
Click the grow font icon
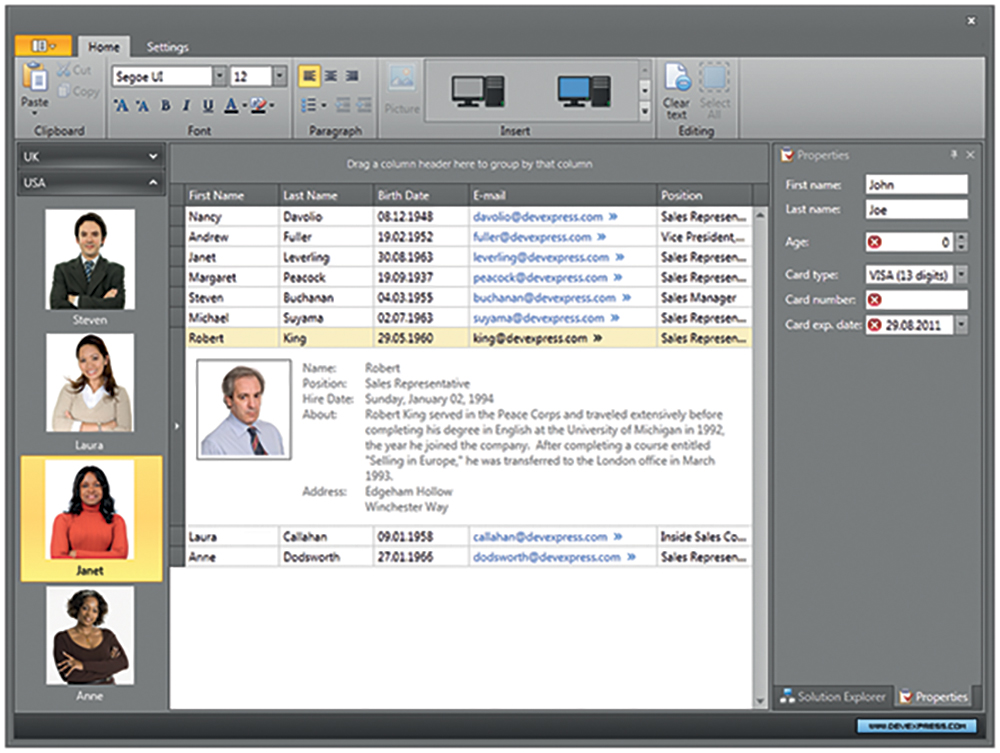(121, 105)
